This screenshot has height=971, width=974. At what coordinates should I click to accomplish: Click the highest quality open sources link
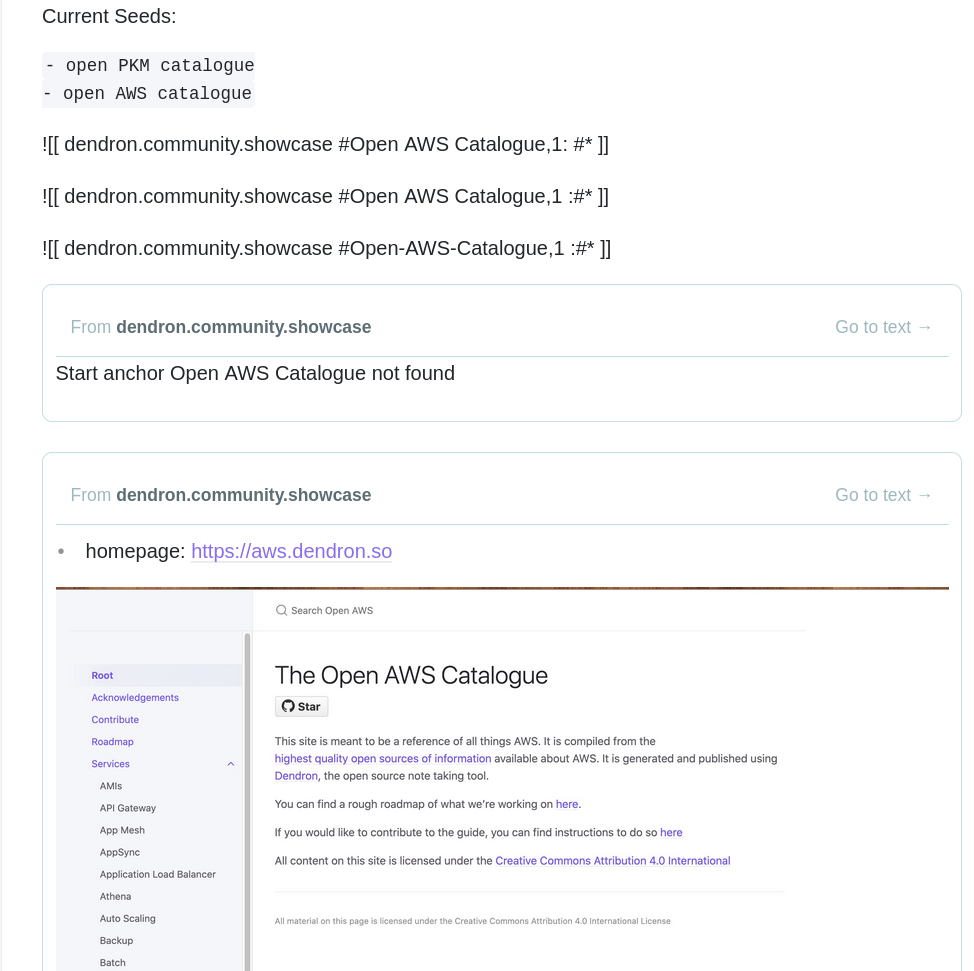point(381,758)
